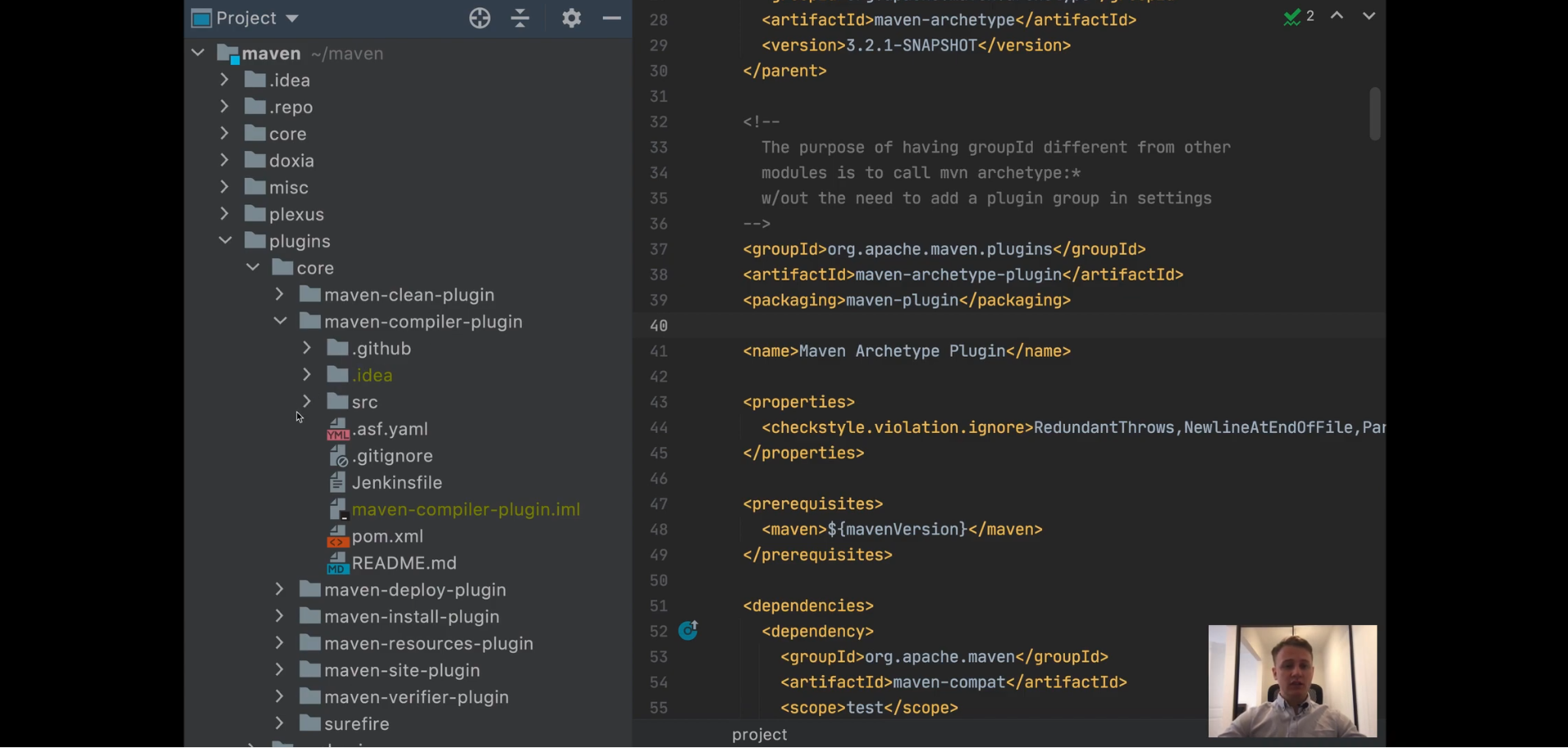This screenshot has width=1568, height=748.
Task: Expand the doxia folder
Action: (x=224, y=161)
